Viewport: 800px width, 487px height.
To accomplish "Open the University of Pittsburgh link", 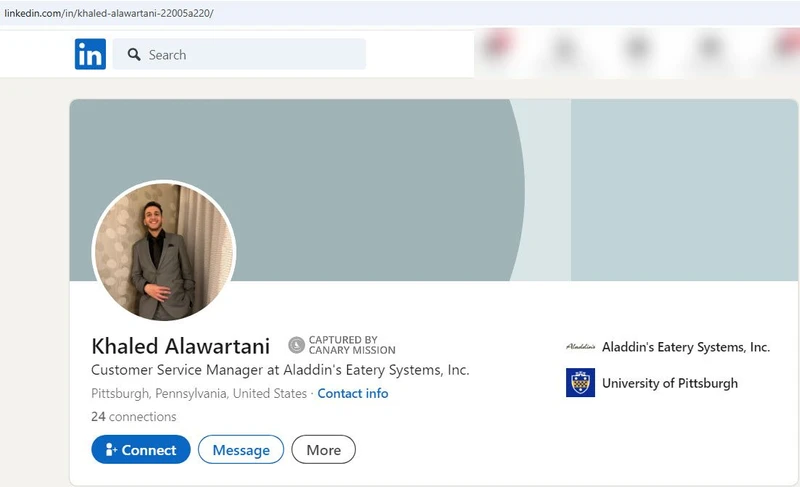I will 670,383.
